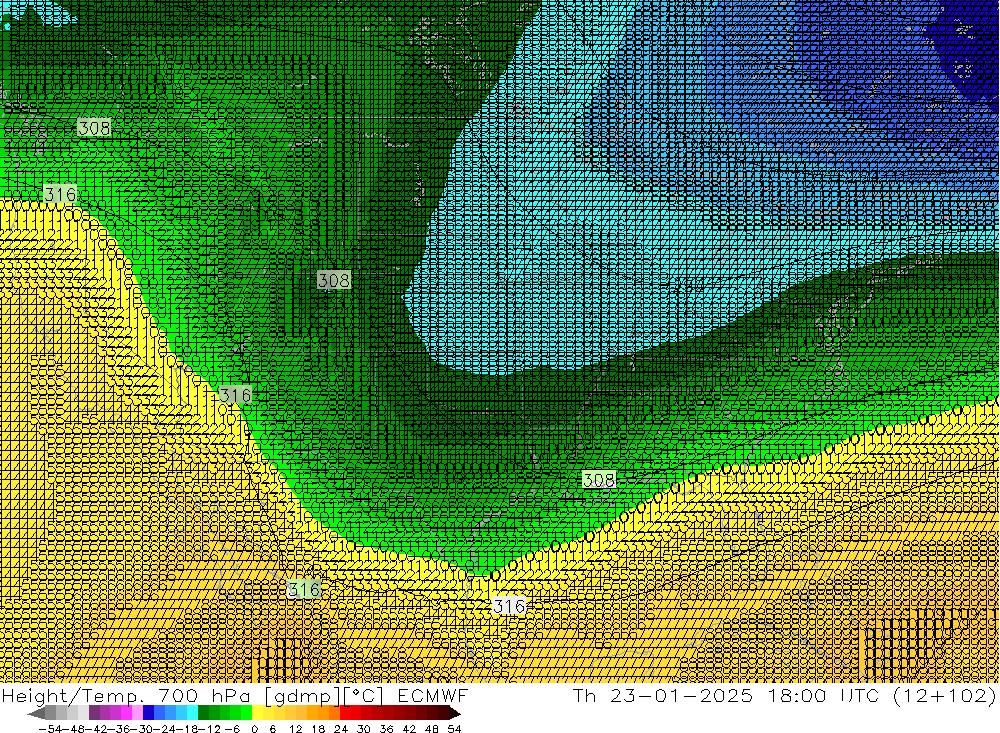1000x733 pixels.
Task: Click the "18:00 UTC" time label
Action: 823,695
